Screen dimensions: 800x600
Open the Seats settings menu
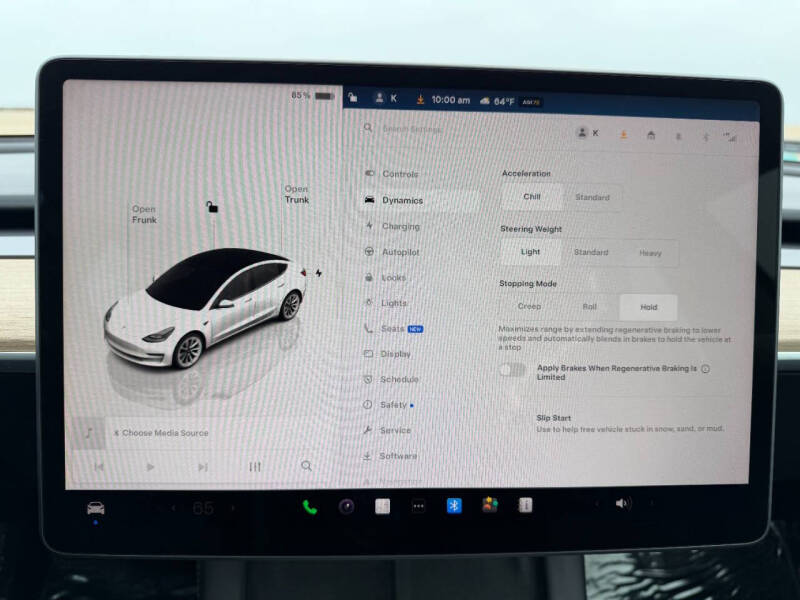393,329
